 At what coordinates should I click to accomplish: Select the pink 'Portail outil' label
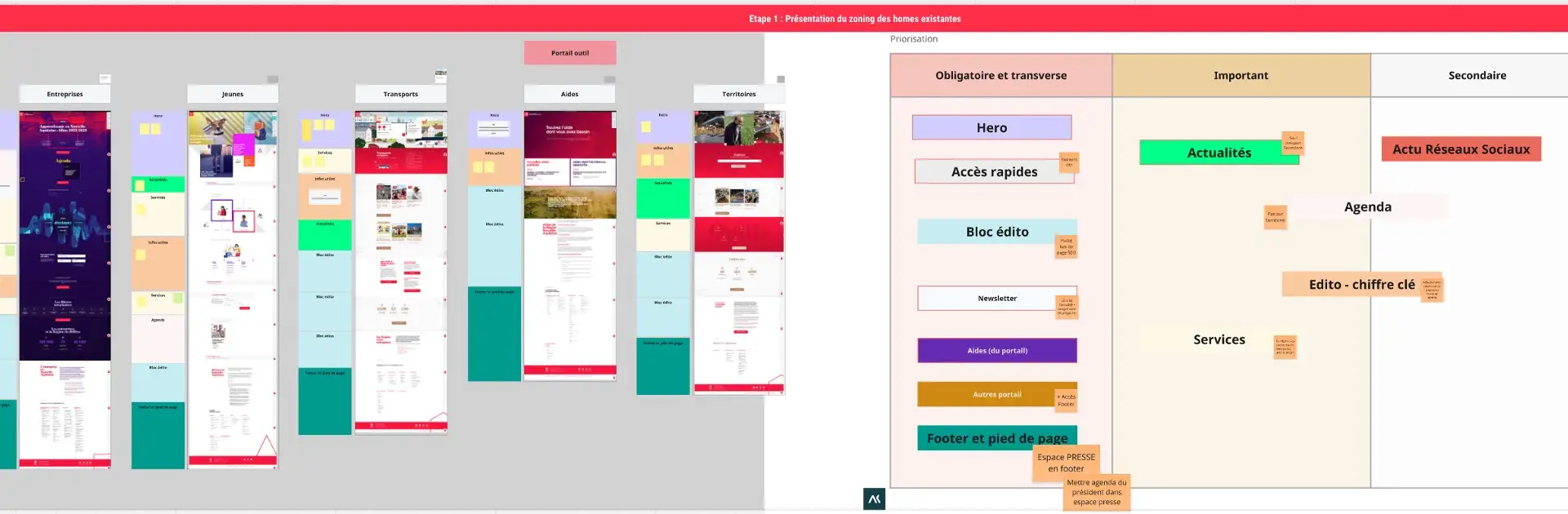coord(570,53)
